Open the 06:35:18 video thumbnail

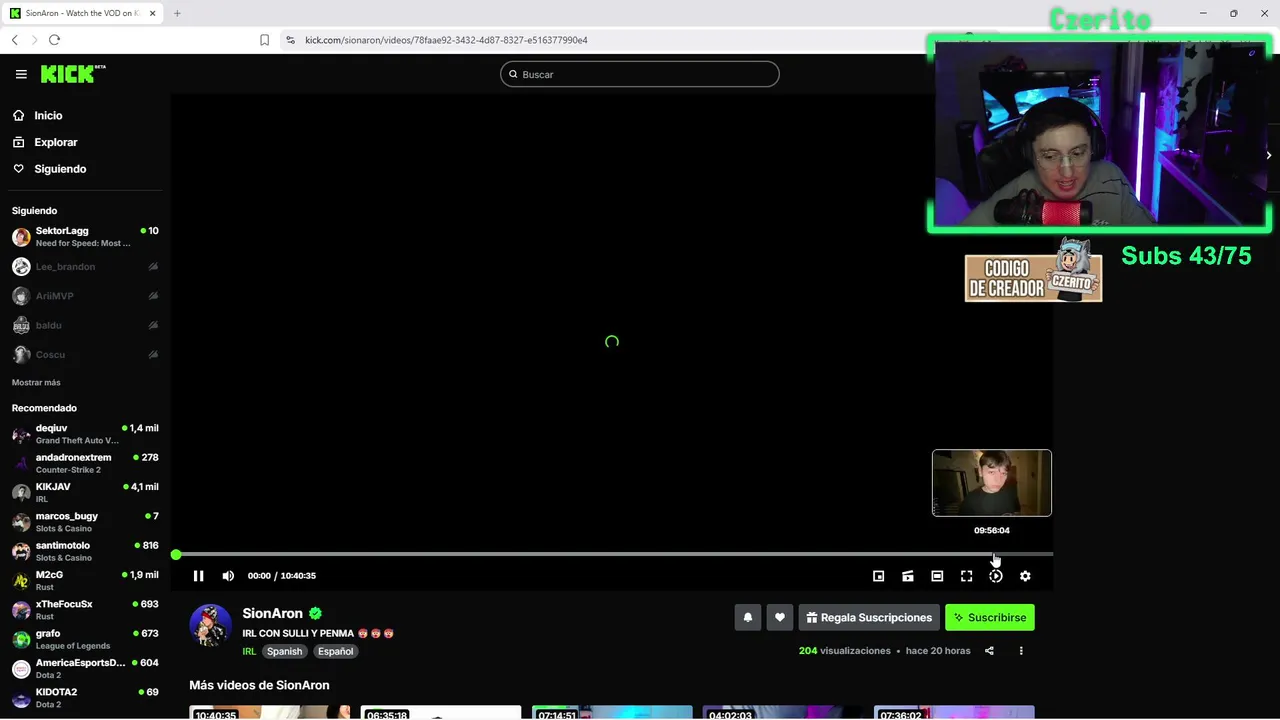441,712
